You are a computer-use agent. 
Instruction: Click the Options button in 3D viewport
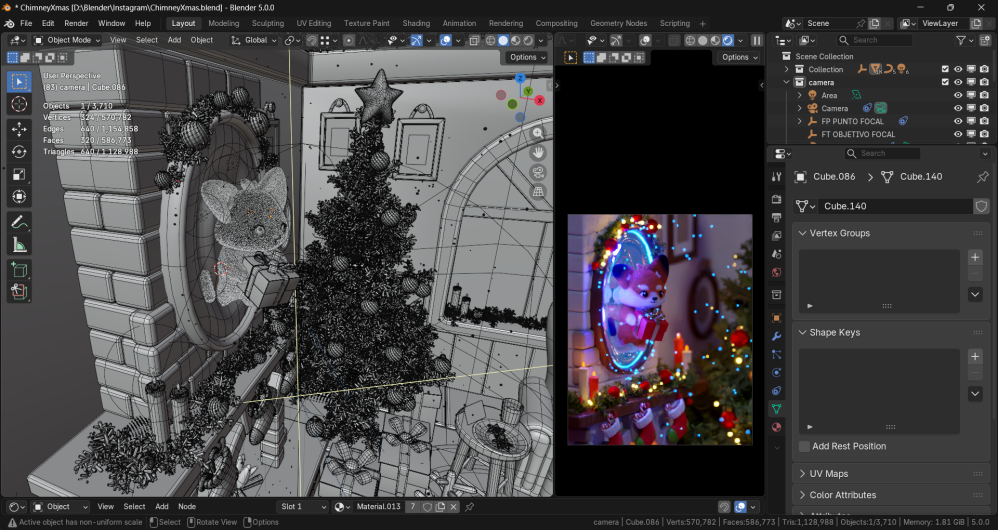pos(527,57)
